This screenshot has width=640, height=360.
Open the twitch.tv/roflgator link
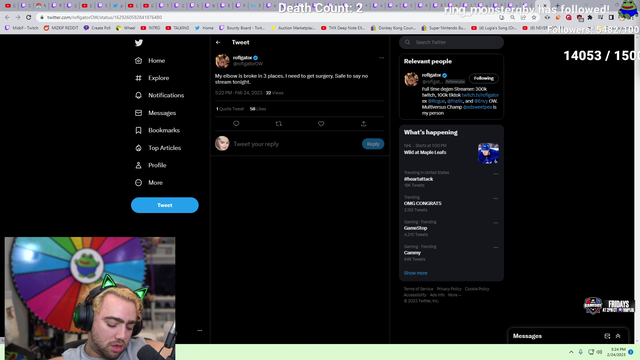(480, 95)
